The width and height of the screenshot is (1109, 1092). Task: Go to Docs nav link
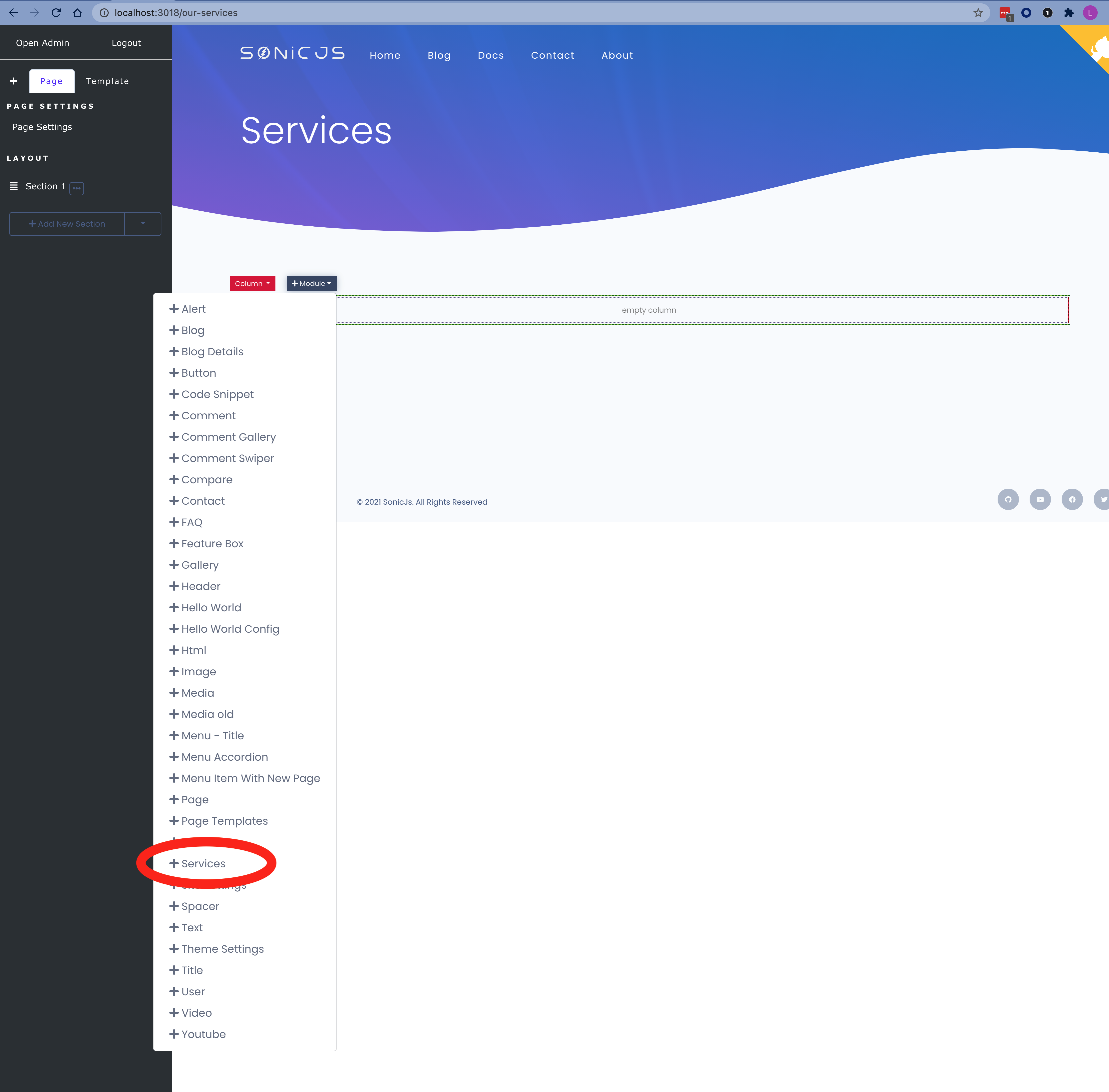click(x=490, y=55)
